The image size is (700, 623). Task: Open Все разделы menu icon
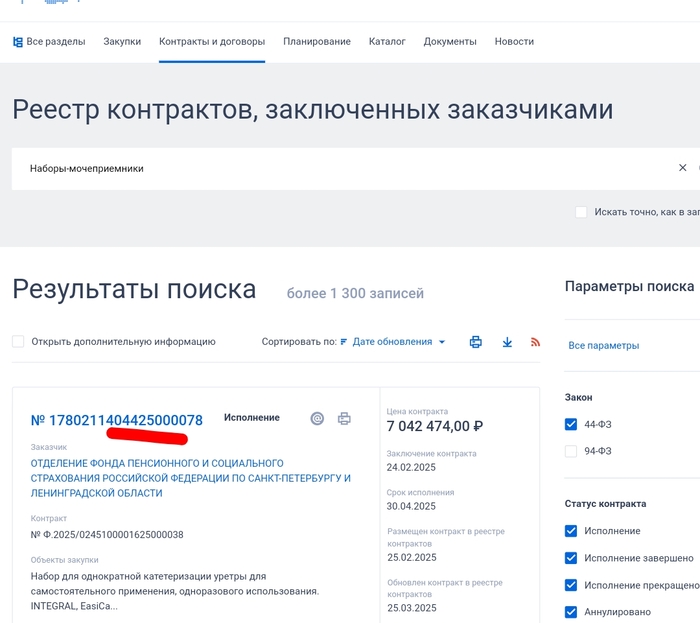click(x=18, y=42)
